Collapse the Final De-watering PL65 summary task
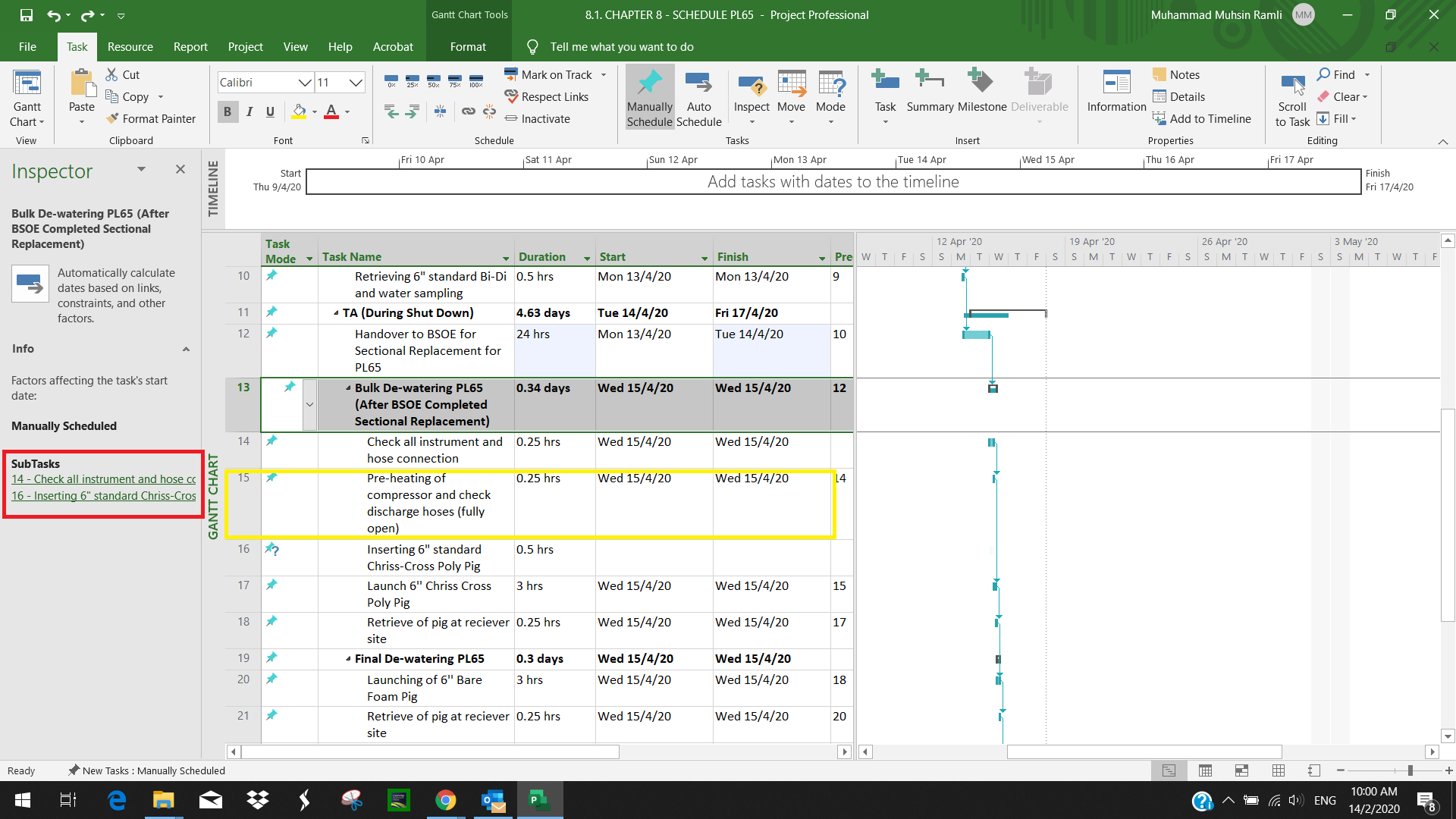The width and height of the screenshot is (1456, 819). (348, 658)
